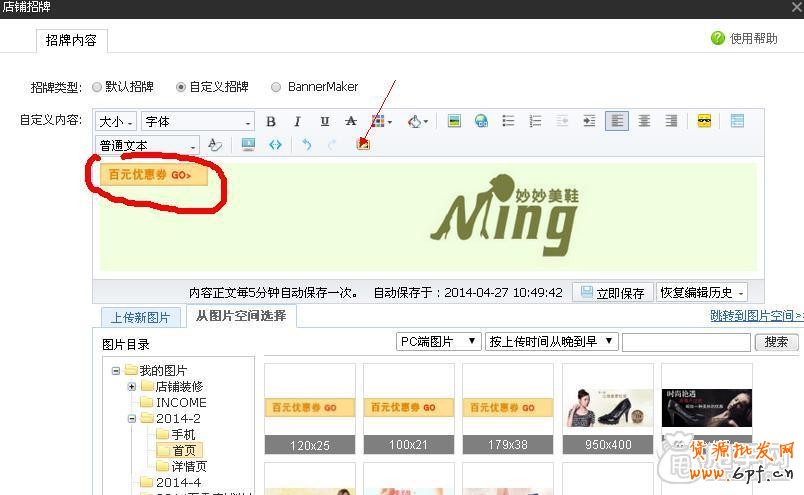Switch to the 上传新图片 tab
Image resolution: width=804 pixels, height=495 pixels.
[140, 318]
